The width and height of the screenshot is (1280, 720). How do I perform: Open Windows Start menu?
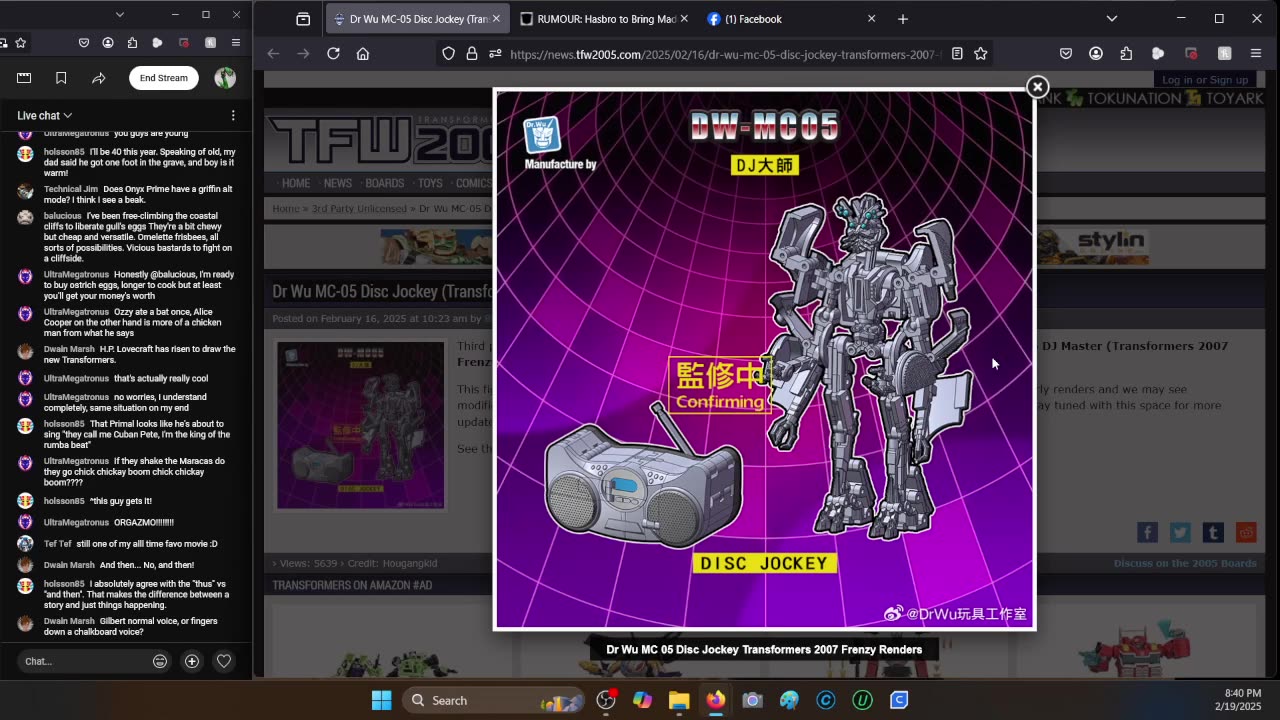[382, 700]
